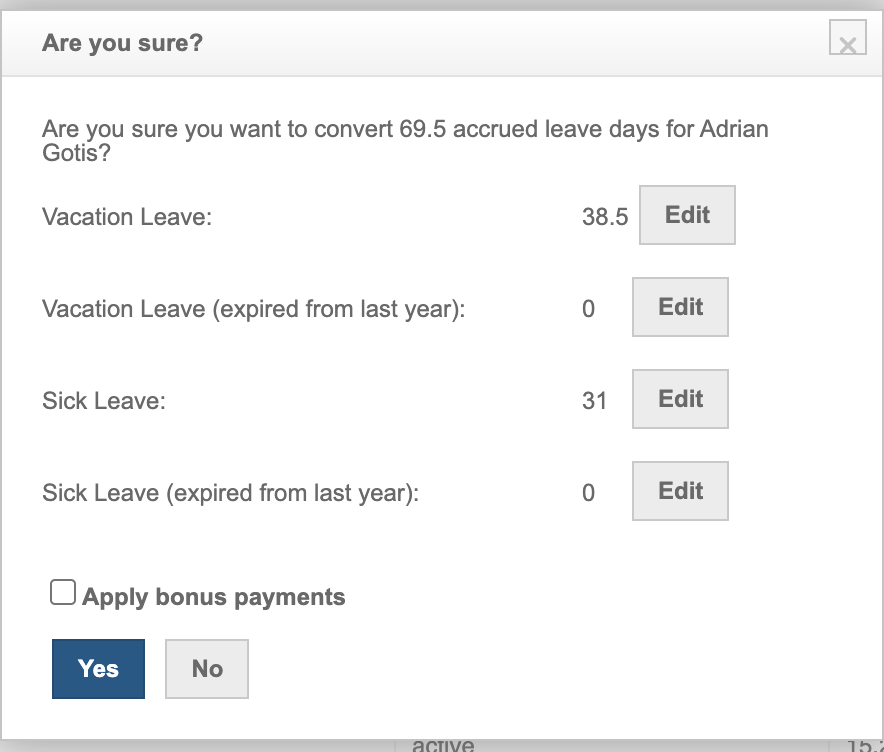Cancel the conversion by pressing No
The width and height of the screenshot is (884, 752).
click(207, 669)
